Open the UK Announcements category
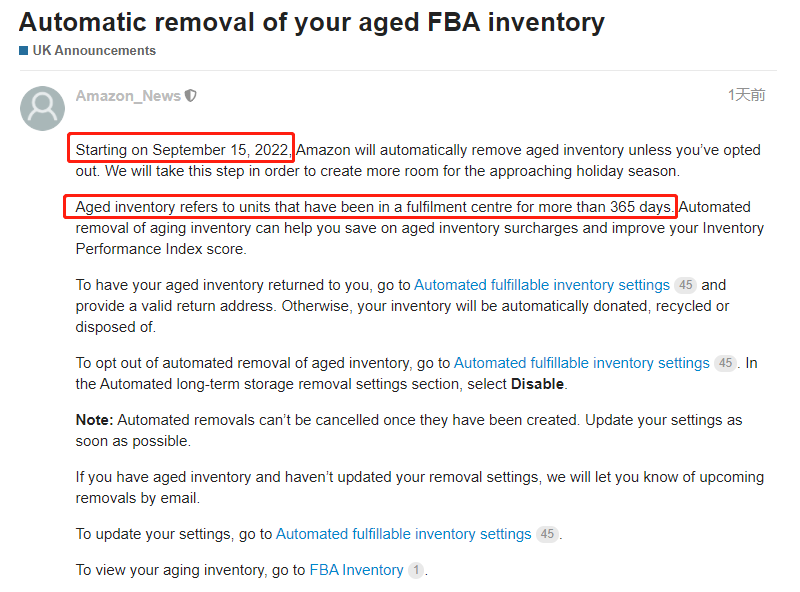 tap(94, 50)
